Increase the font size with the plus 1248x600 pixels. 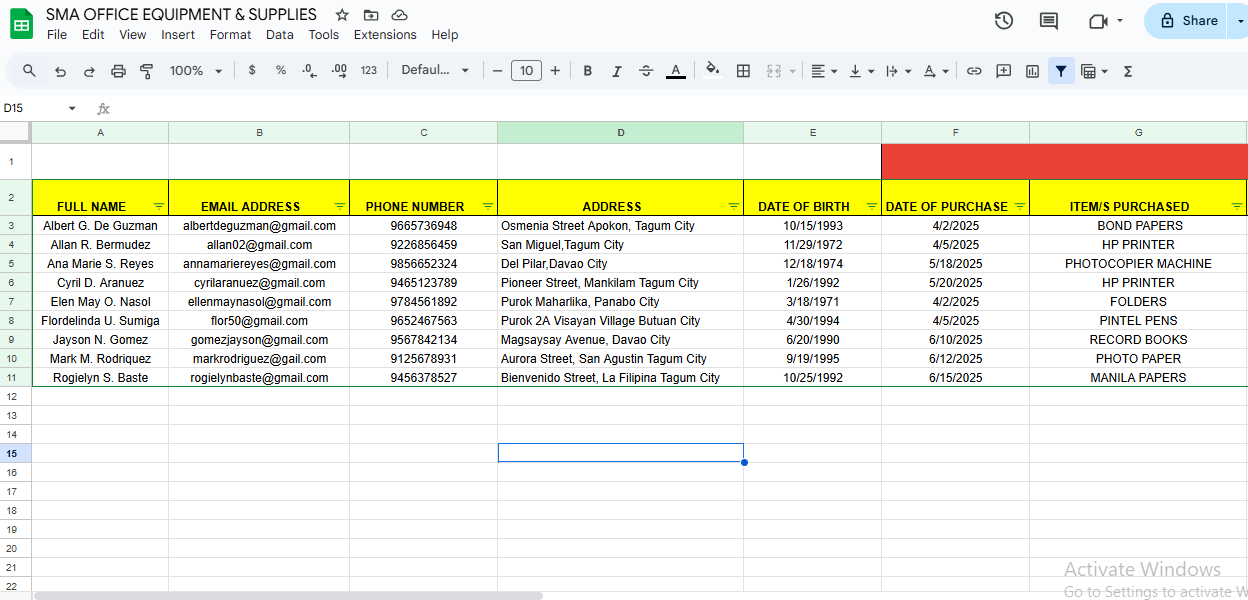(x=555, y=71)
